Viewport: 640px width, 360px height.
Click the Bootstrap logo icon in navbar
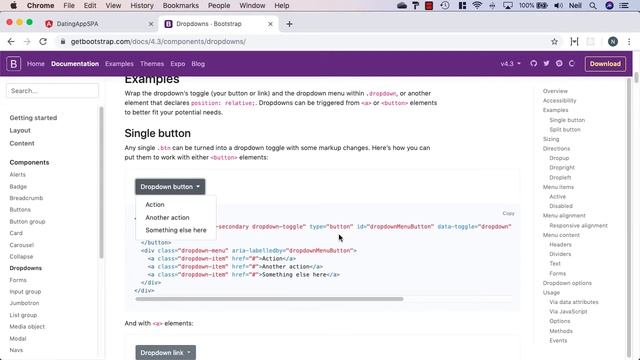(x=13, y=64)
